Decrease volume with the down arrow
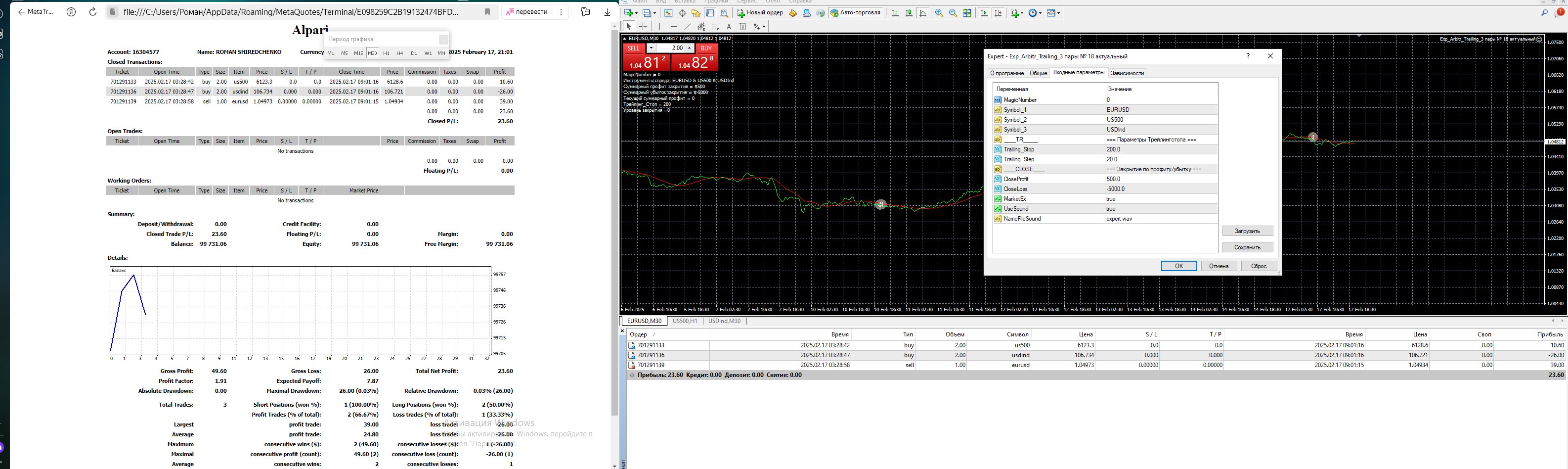The image size is (1568, 469). coord(651,48)
